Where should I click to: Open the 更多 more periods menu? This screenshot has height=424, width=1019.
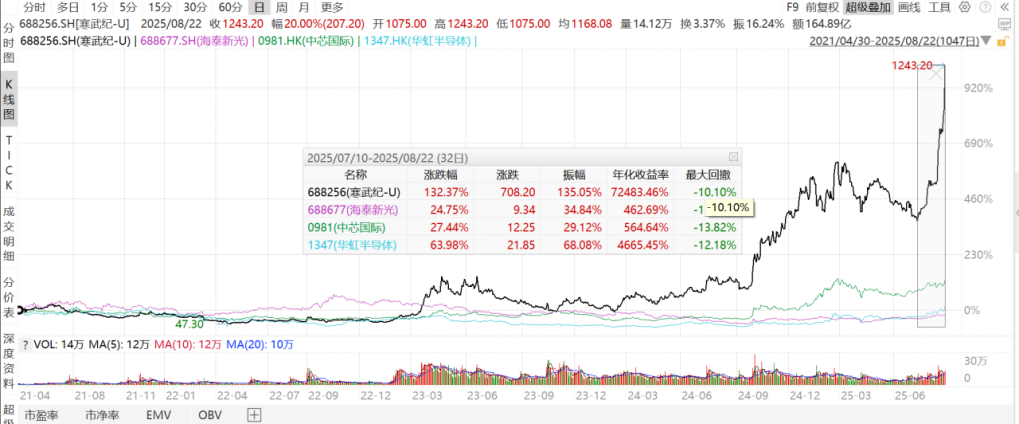332,8
